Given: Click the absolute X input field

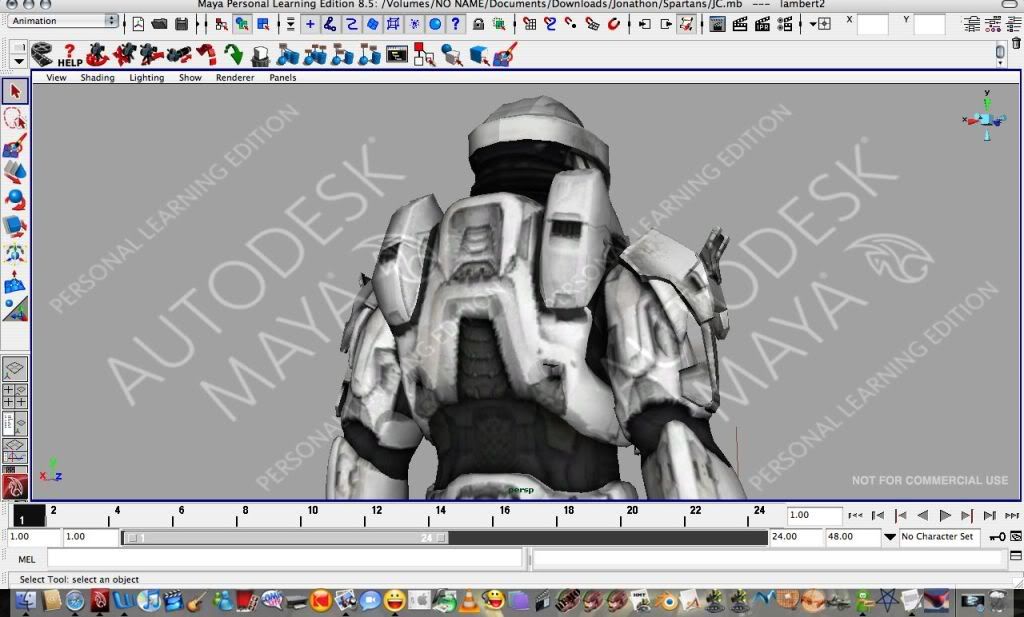Looking at the screenshot, I should (x=872, y=25).
